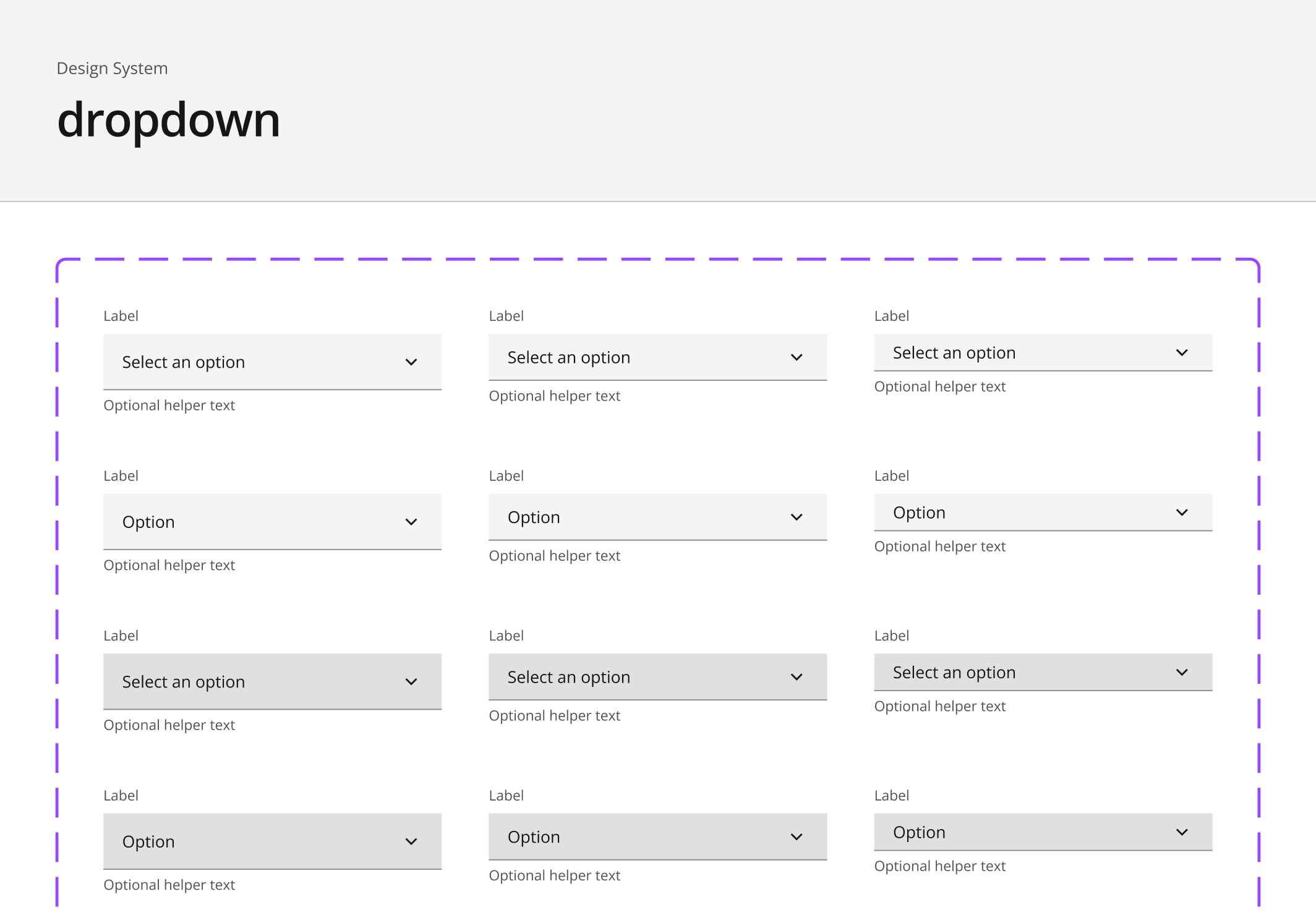The width and height of the screenshot is (1316, 915).
Task: Click chevron of bottom-left dark Option dropdown
Action: pos(411,841)
